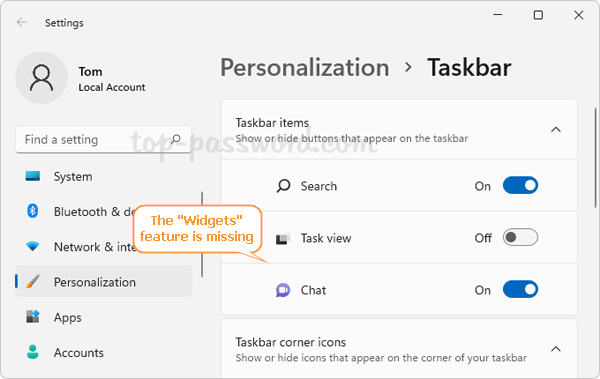Screen dimensions: 600x379
Task: Click the Bluetooth icon in sidebar
Action: [x=33, y=211]
